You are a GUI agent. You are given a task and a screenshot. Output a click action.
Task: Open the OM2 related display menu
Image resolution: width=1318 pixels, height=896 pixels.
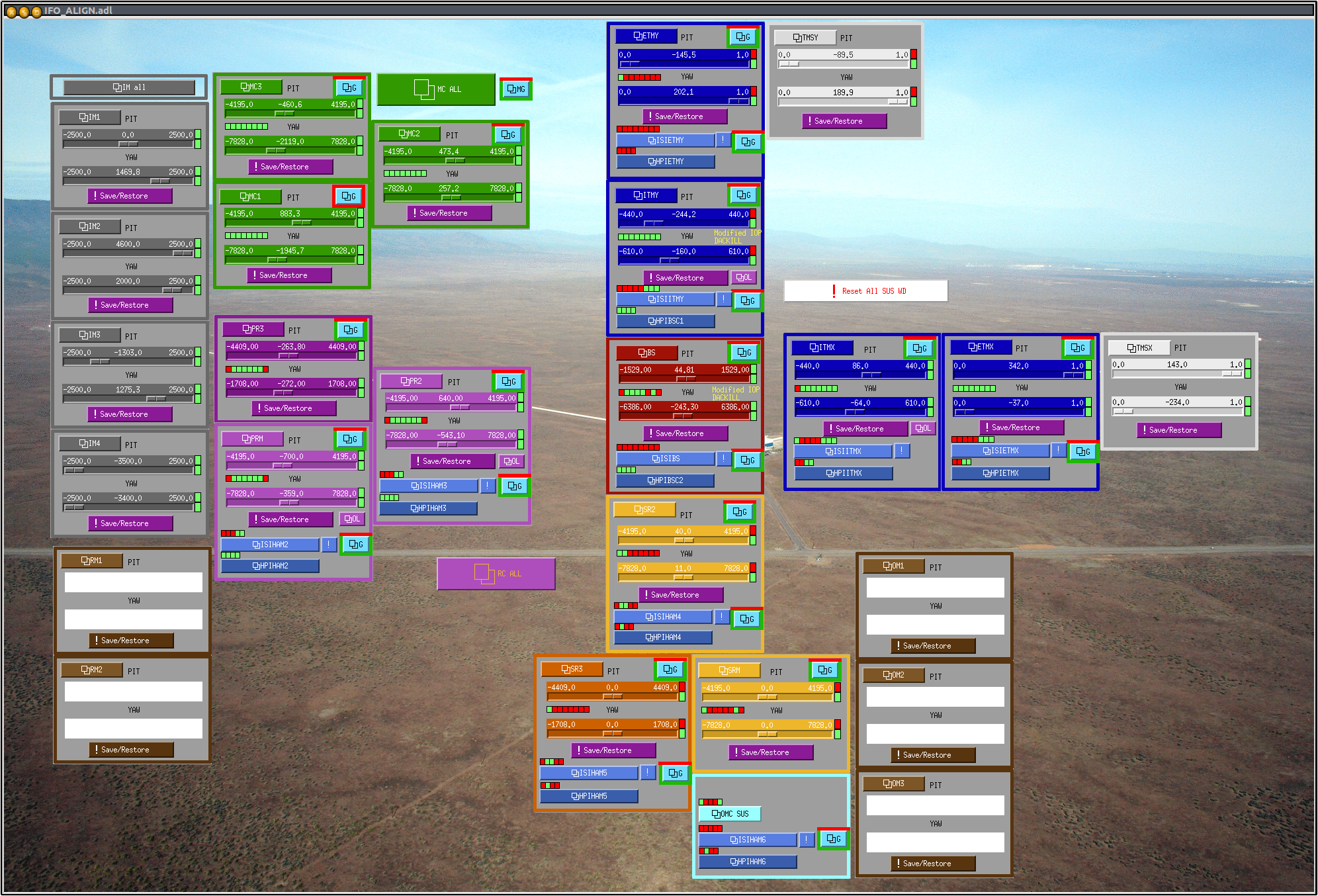(894, 675)
